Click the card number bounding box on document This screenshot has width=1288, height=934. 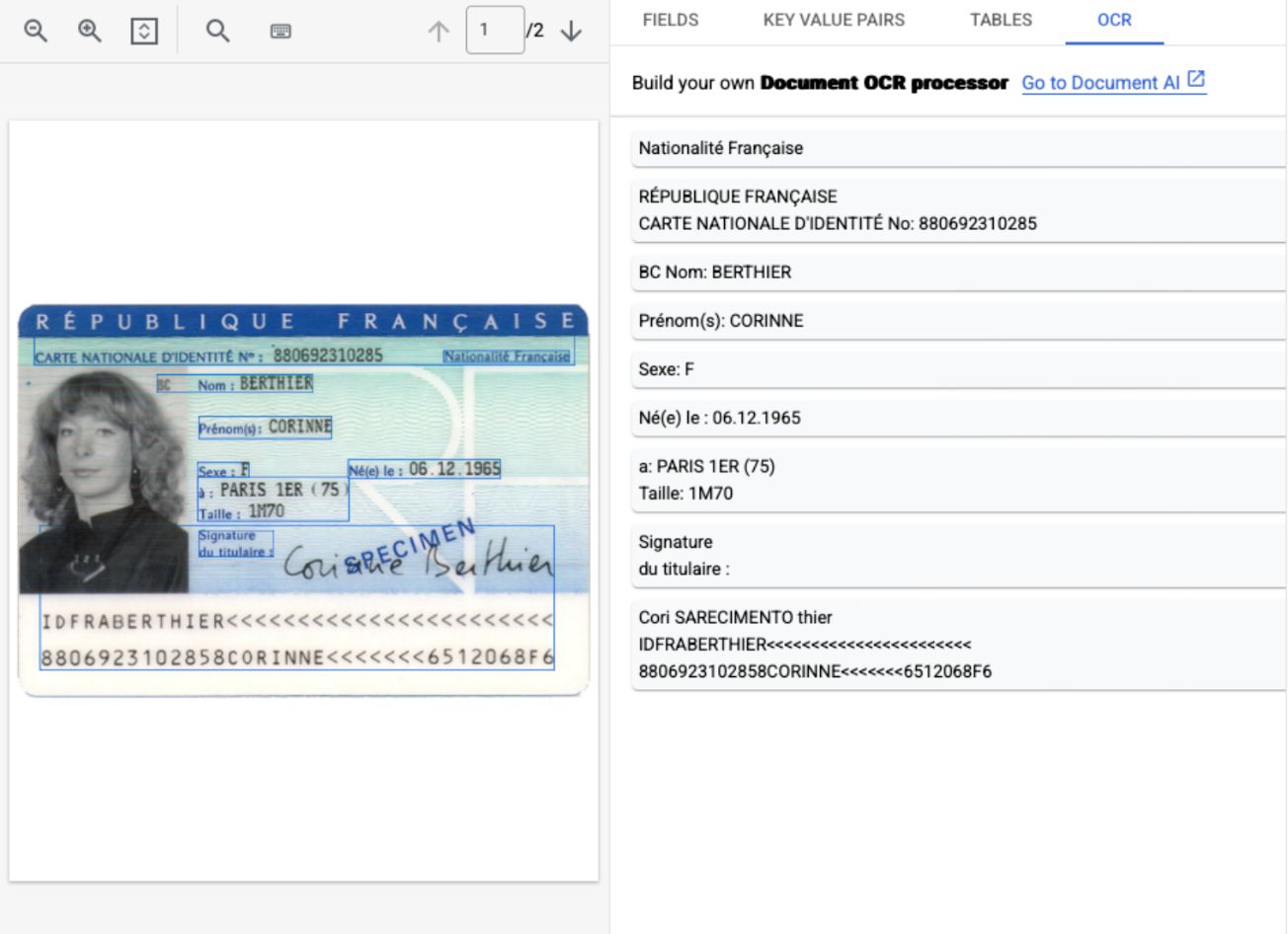(x=327, y=355)
